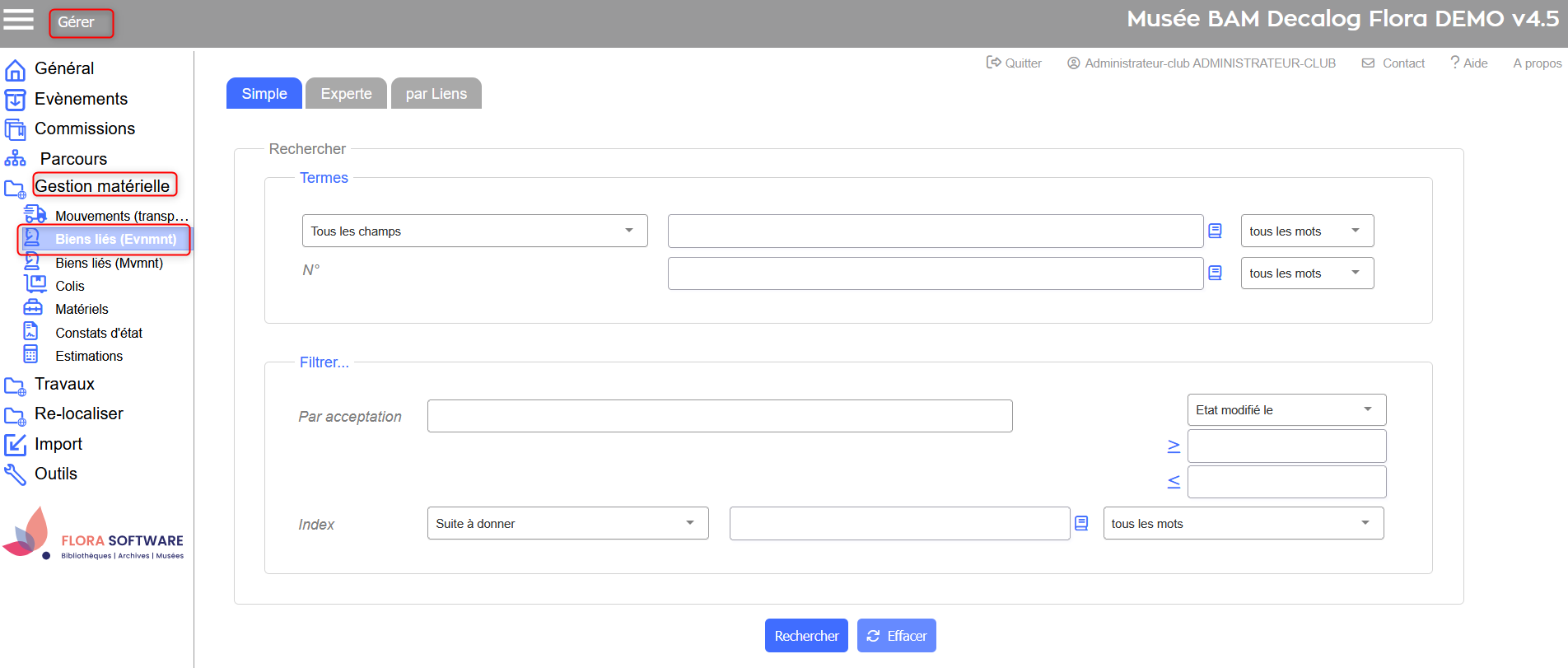
Task: Open the Suite à donner dropdown
Action: click(567, 524)
